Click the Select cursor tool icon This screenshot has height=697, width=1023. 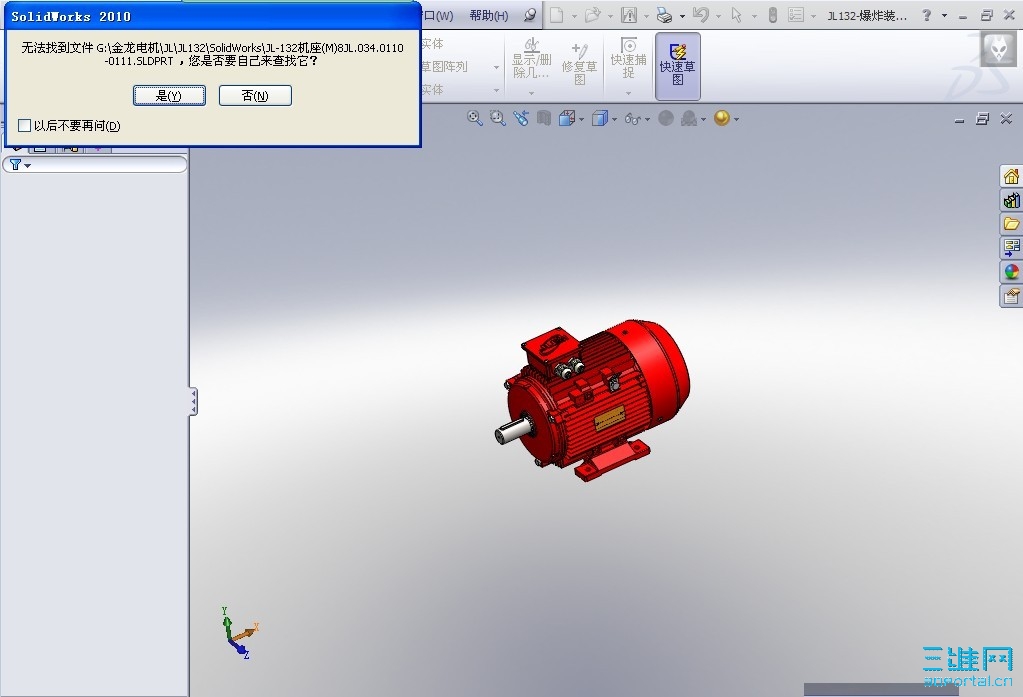tap(737, 14)
